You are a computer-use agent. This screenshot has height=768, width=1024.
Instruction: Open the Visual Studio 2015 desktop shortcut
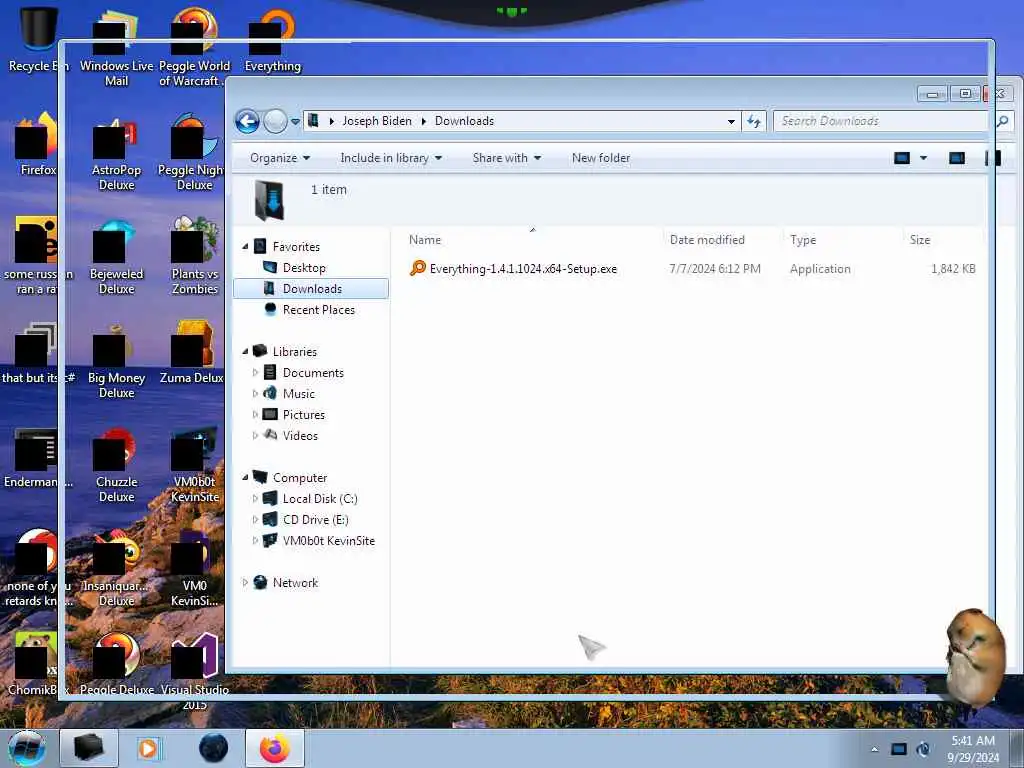tap(195, 673)
